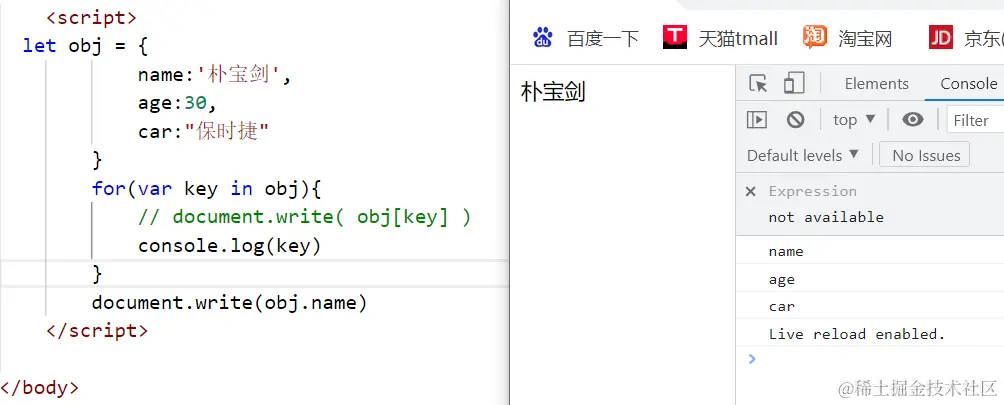Click the name:'朴宝剑' code line

click(215, 75)
